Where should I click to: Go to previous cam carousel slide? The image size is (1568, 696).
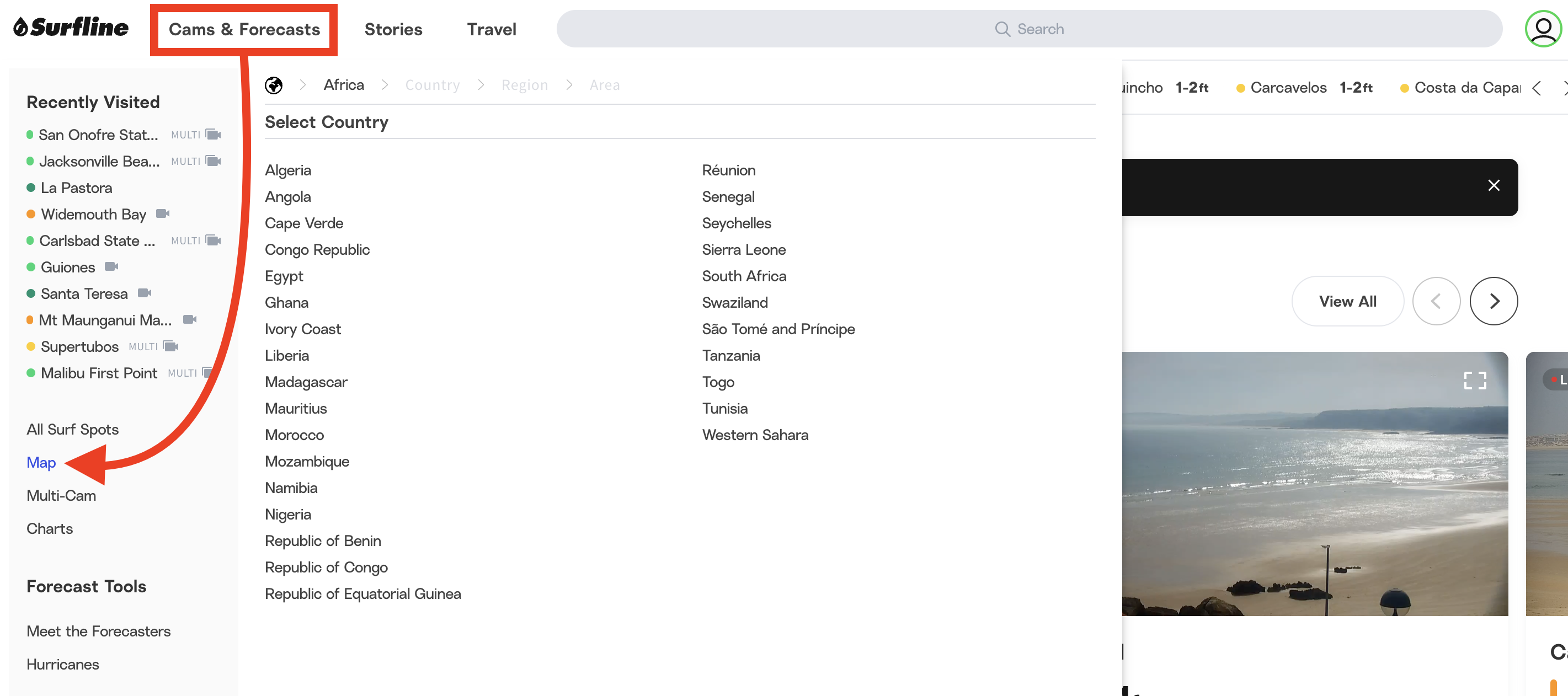pos(1435,301)
